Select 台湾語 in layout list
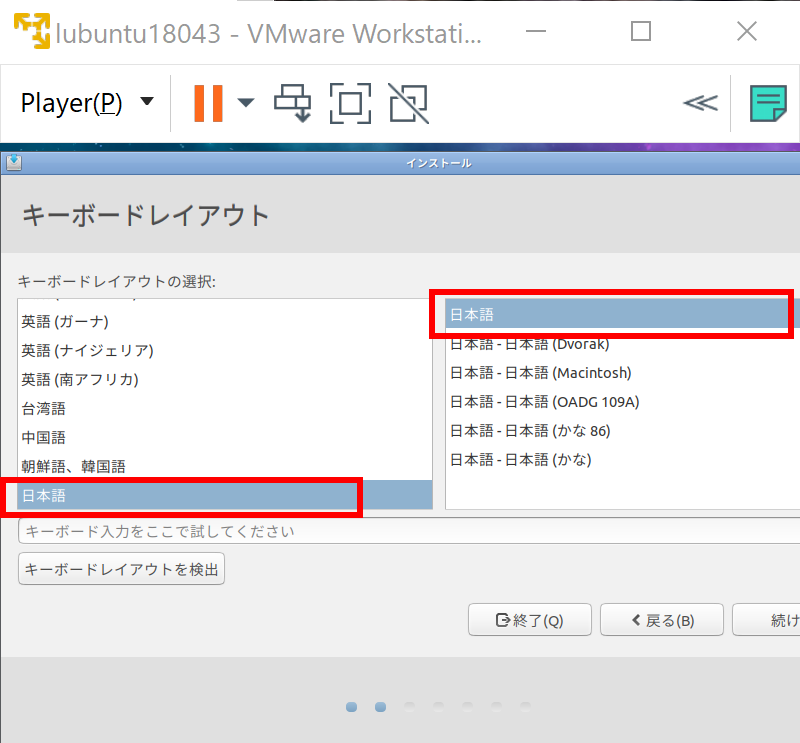The width and height of the screenshot is (800, 743). [x=224, y=409]
